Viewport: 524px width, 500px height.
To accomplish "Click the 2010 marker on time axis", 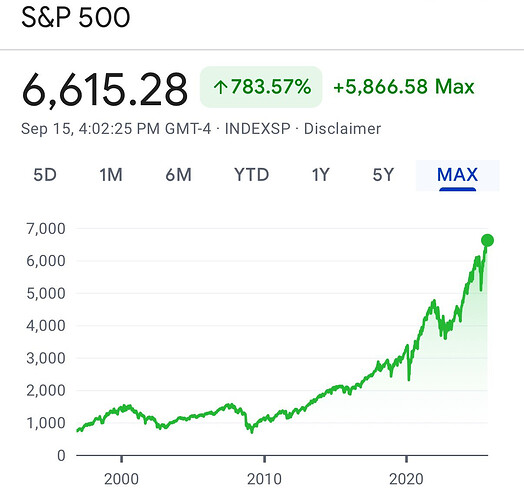I will tap(264, 479).
